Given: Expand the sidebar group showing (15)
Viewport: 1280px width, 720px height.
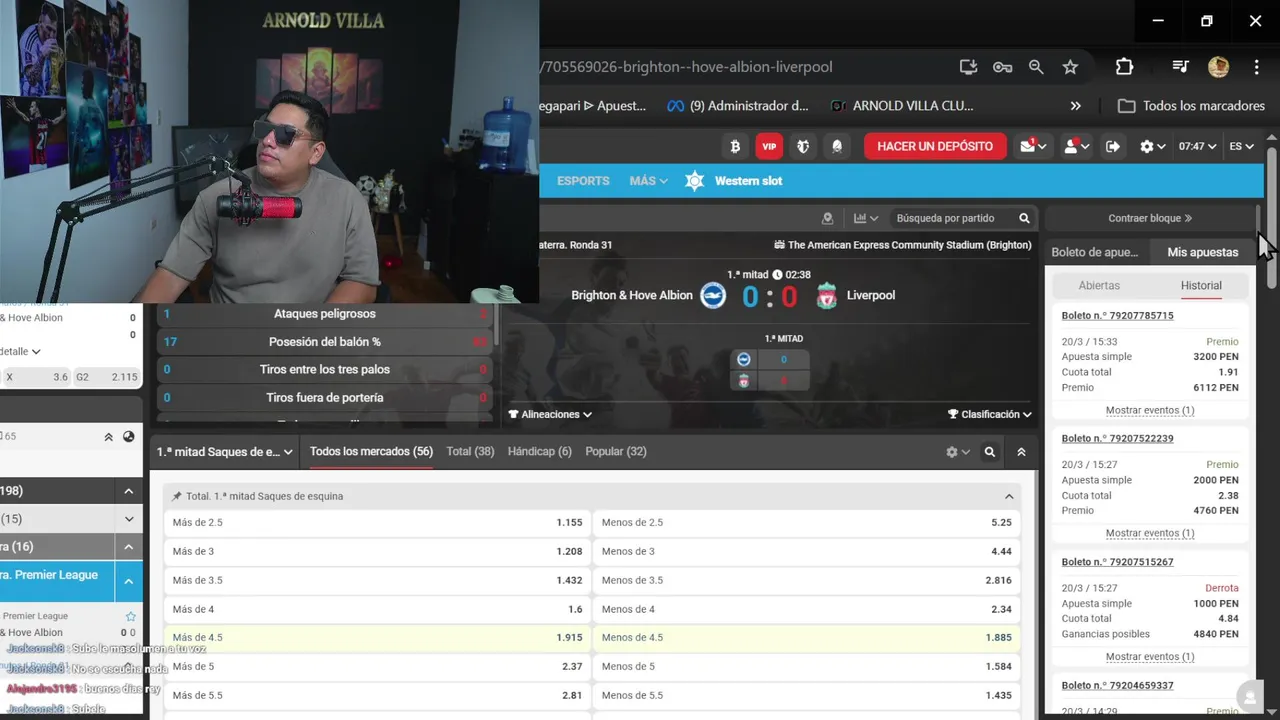Looking at the screenshot, I should (x=129, y=519).
